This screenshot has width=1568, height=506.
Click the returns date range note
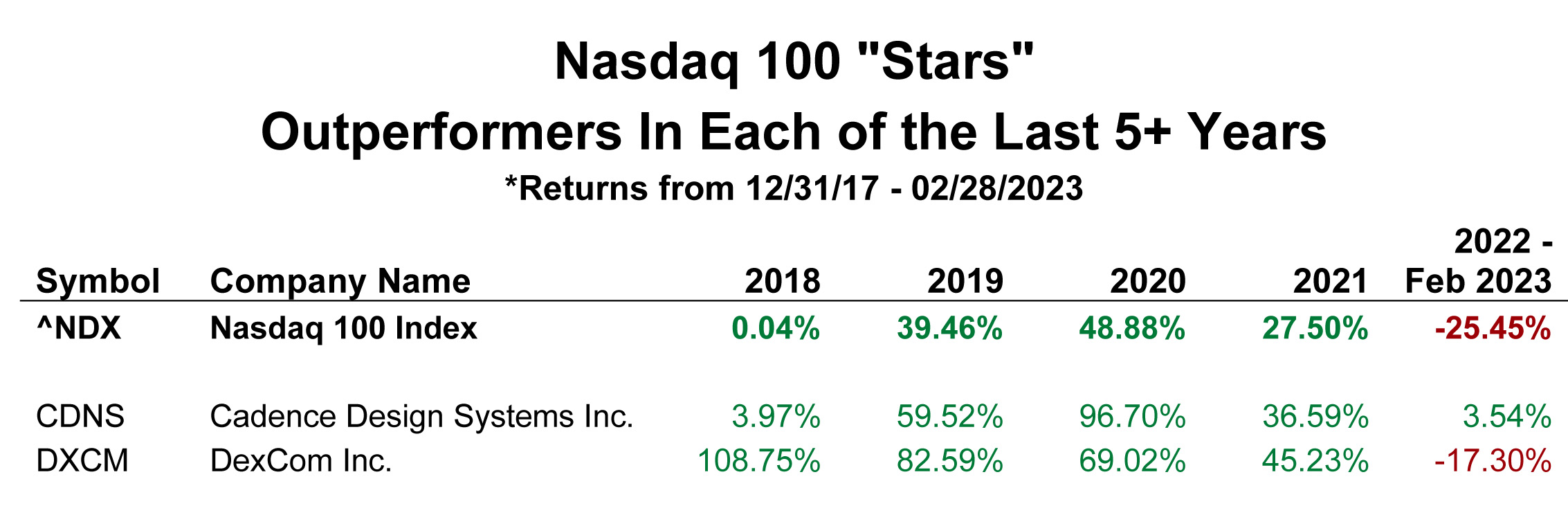[x=794, y=188]
